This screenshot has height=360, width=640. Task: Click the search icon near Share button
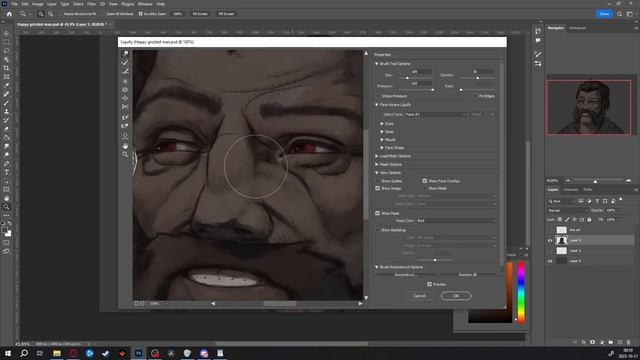tap(620, 14)
